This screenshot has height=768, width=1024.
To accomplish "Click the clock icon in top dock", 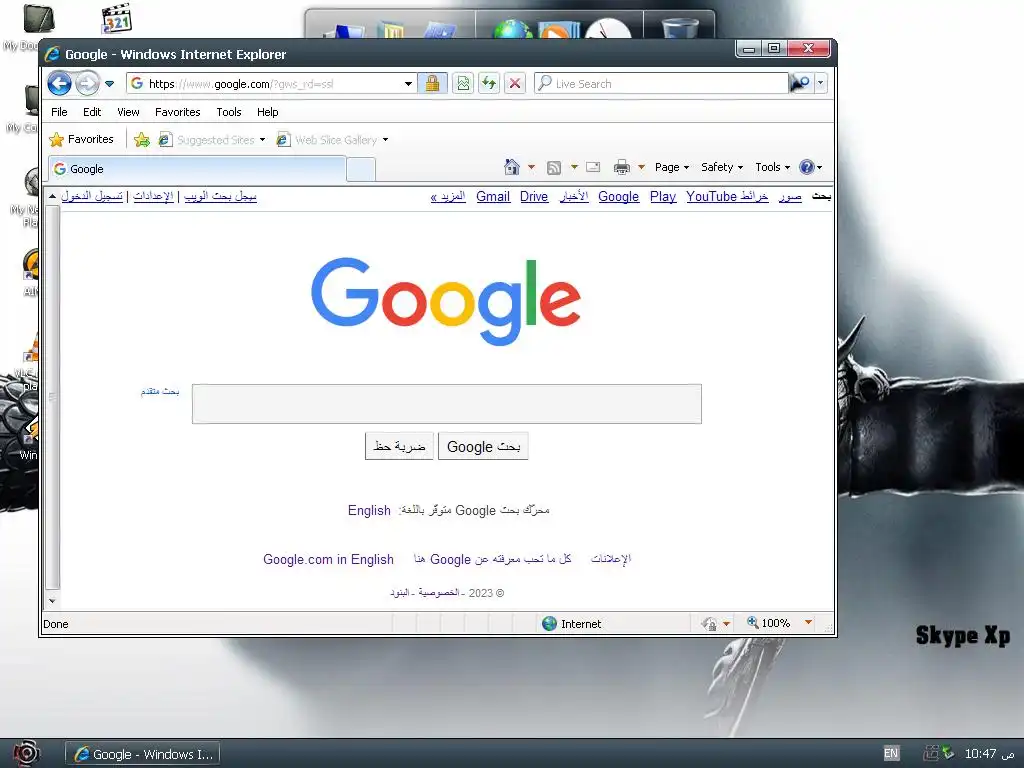I will (x=608, y=28).
